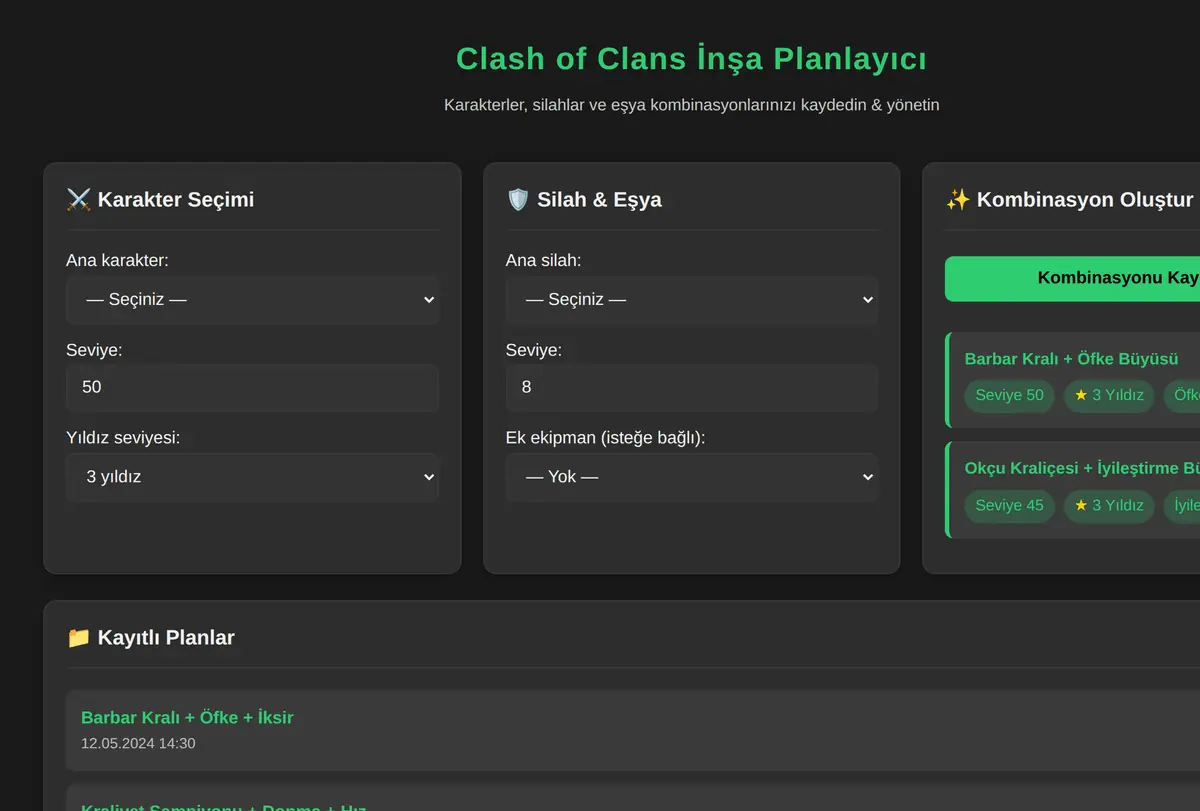Open saved plan Barbar Kralı + Öfke + İksir
This screenshot has height=811, width=1200.
pos(633,730)
